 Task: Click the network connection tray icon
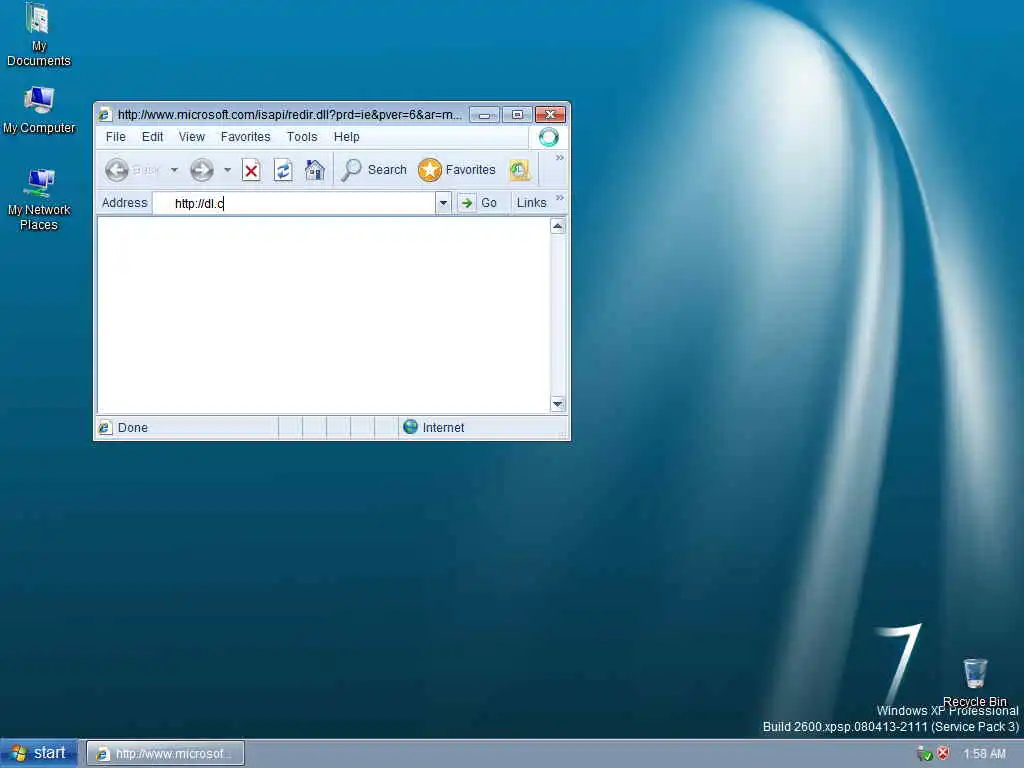[924, 754]
